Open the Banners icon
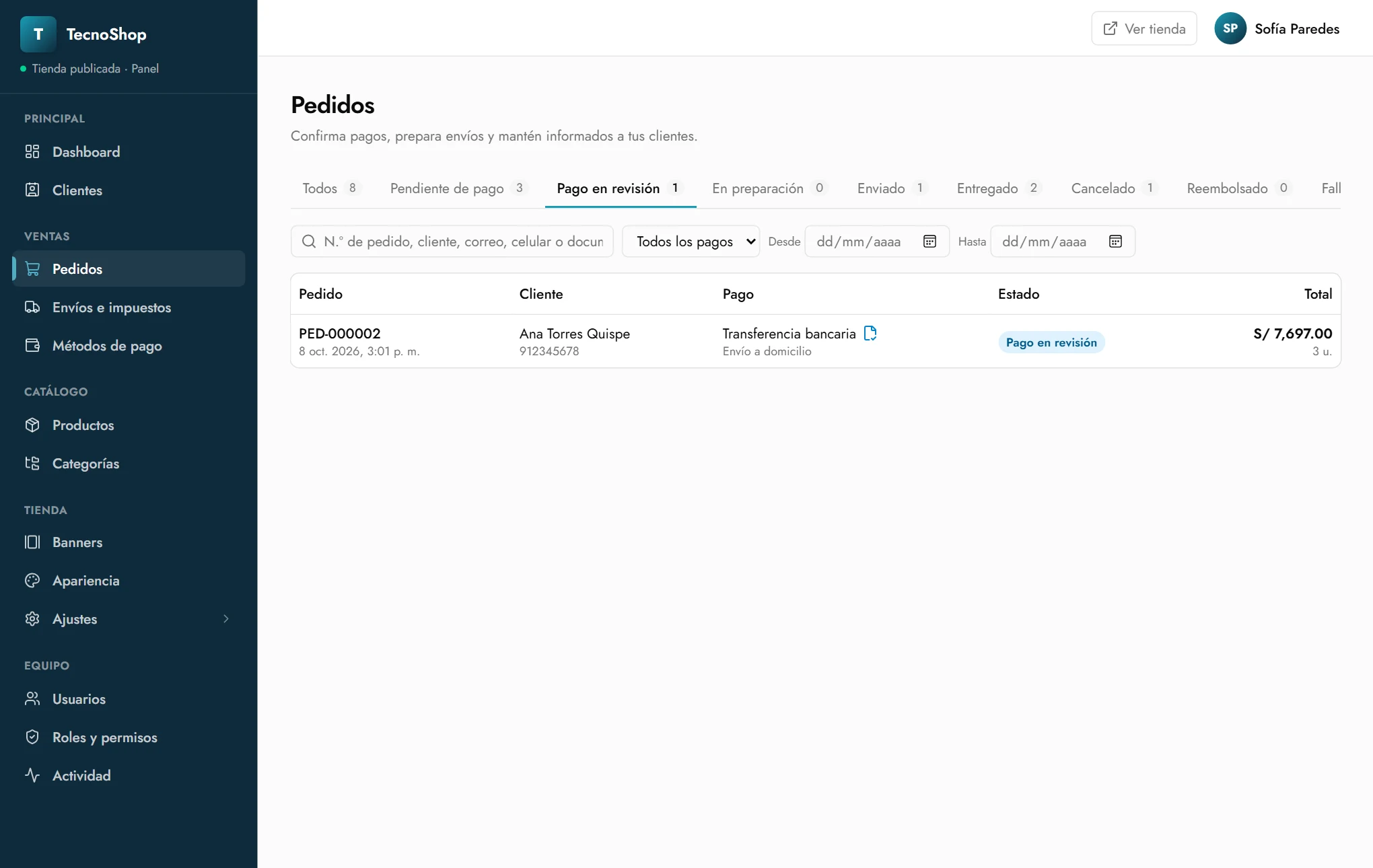Viewport: 1373px width, 868px height. point(32,542)
